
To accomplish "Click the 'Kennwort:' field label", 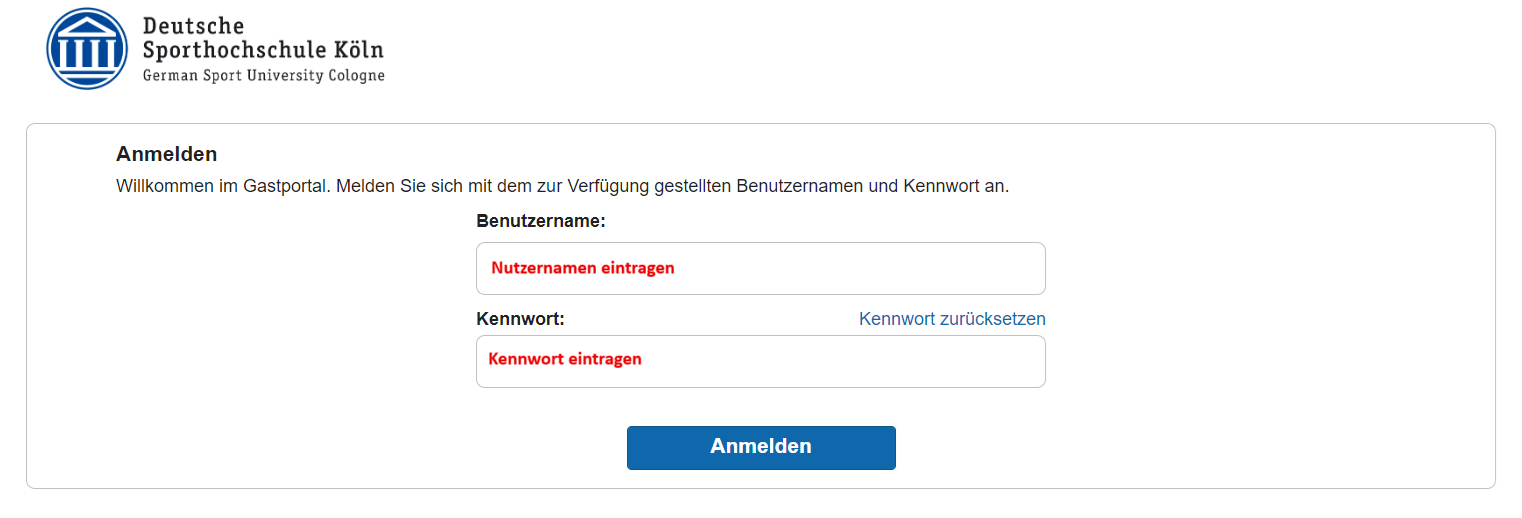I will pos(521,319).
